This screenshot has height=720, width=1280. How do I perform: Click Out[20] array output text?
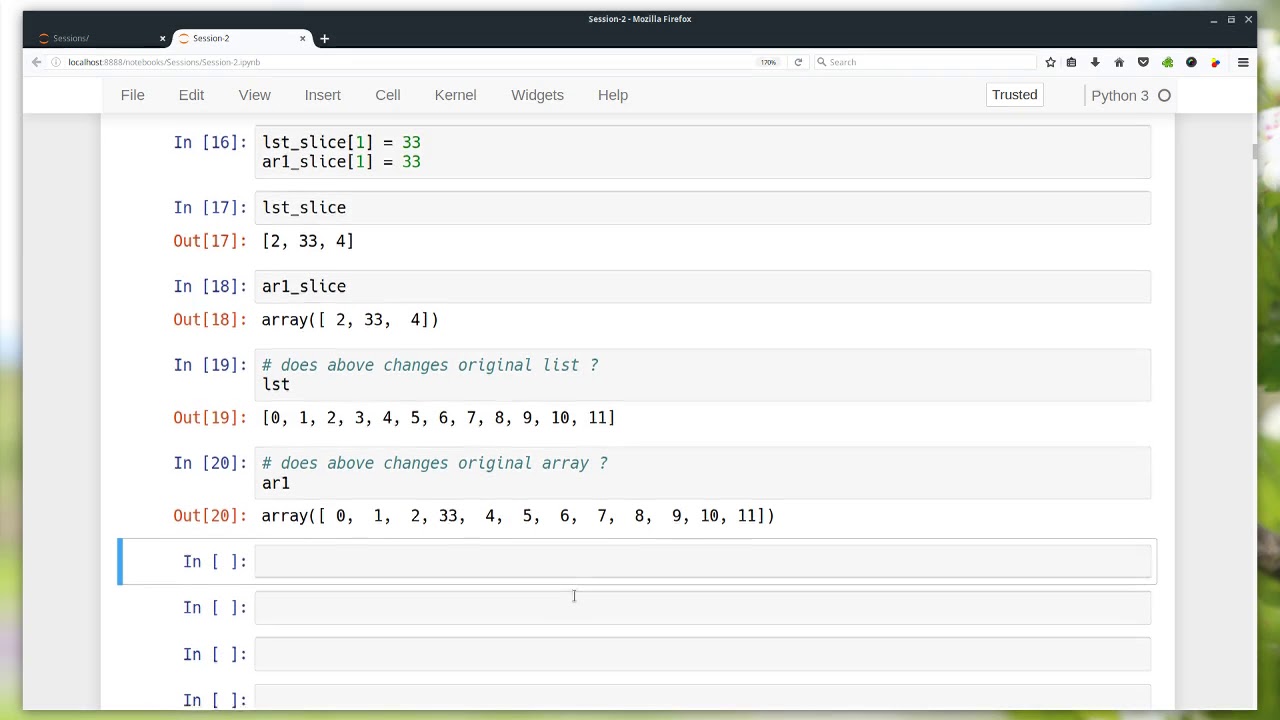tap(518, 516)
